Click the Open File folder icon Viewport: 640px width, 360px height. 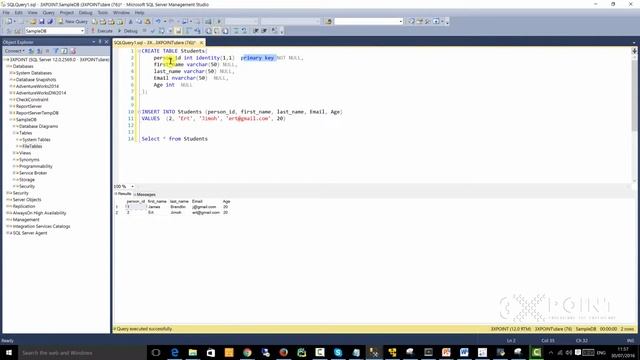(33, 21)
